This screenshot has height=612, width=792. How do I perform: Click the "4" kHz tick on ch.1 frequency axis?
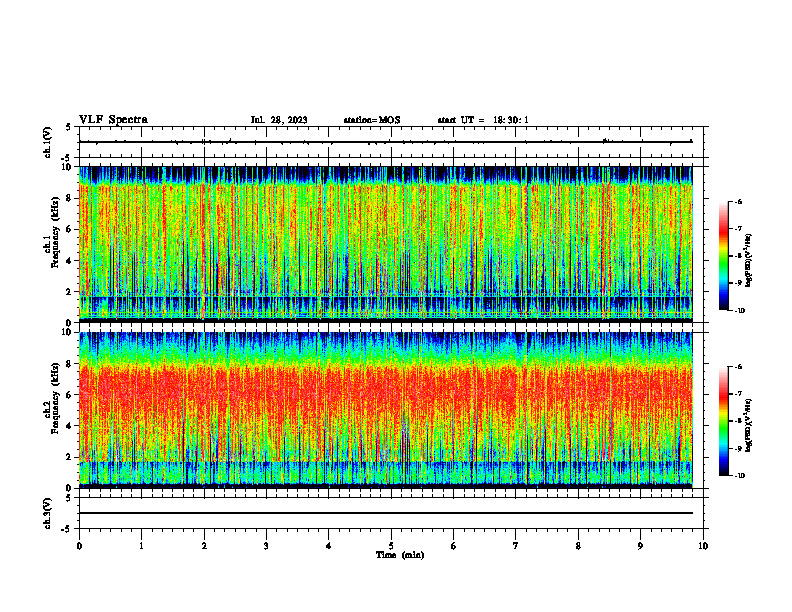71,261
